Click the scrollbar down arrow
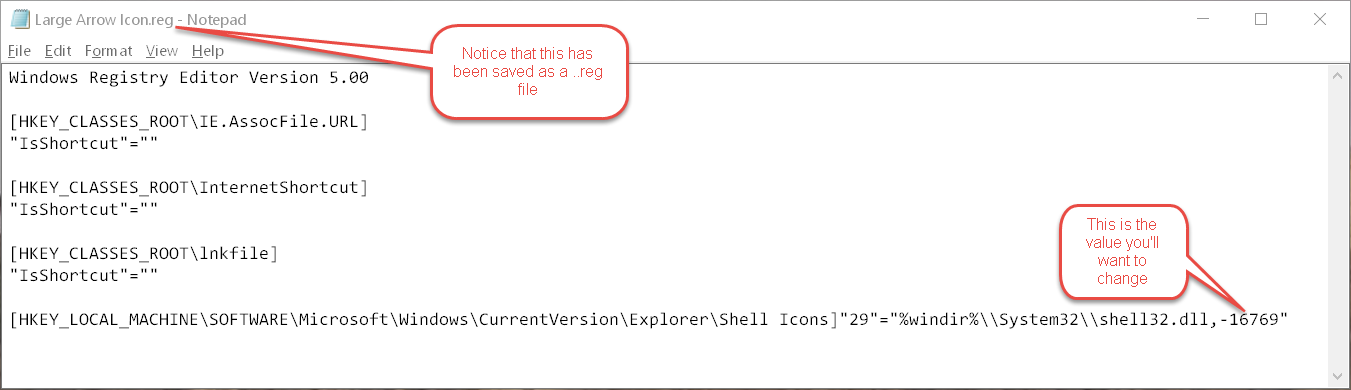 (x=1334, y=376)
